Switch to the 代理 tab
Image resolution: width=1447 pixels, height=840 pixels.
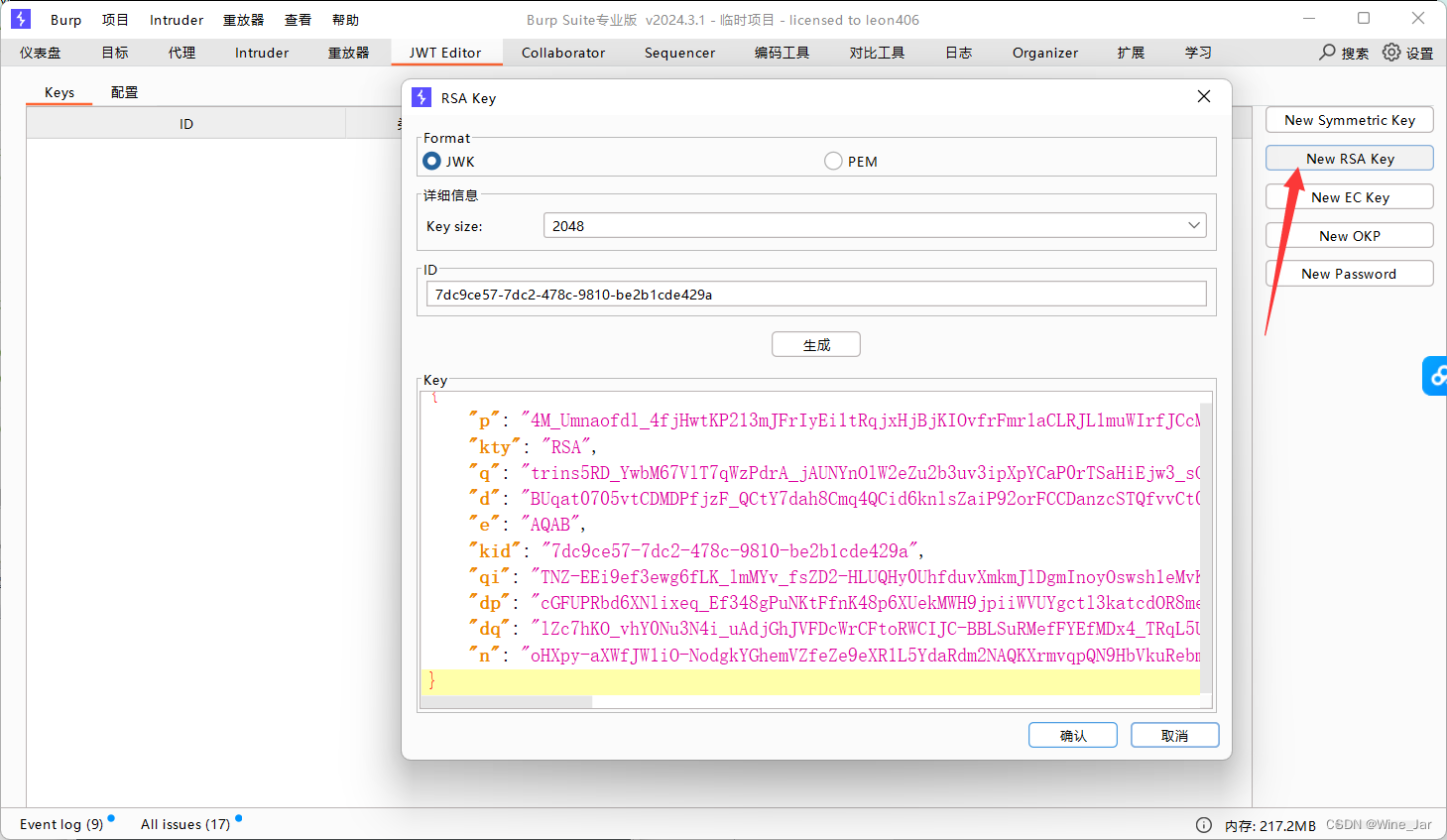(x=182, y=53)
